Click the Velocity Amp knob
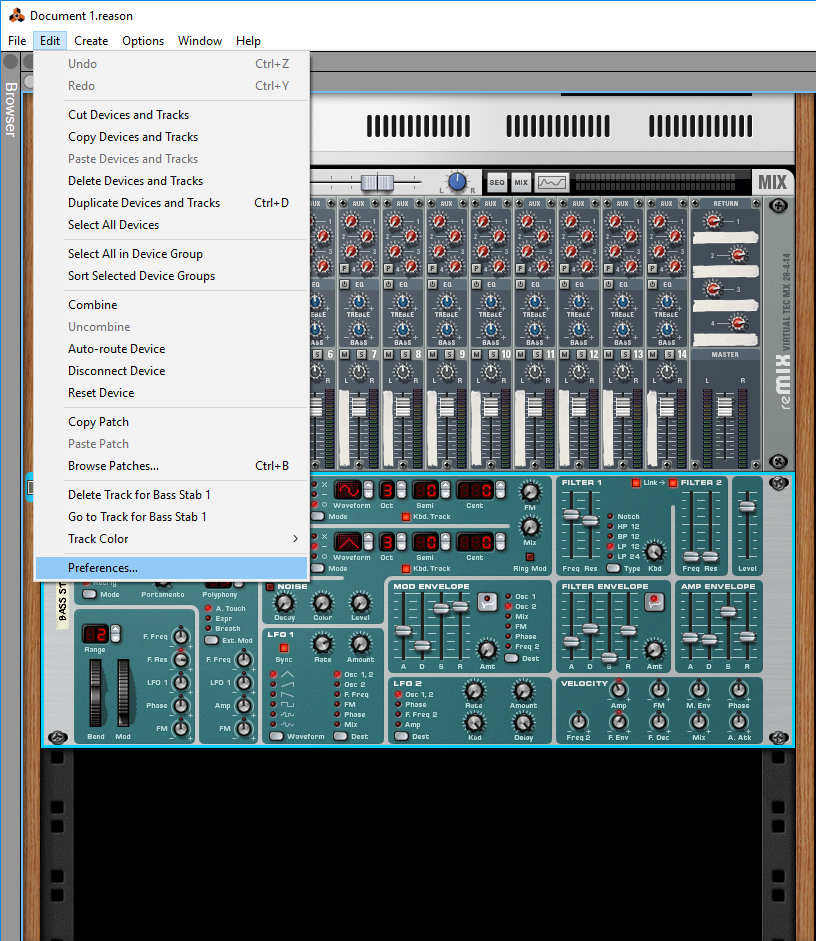This screenshot has height=941, width=816. pyautogui.click(x=619, y=690)
